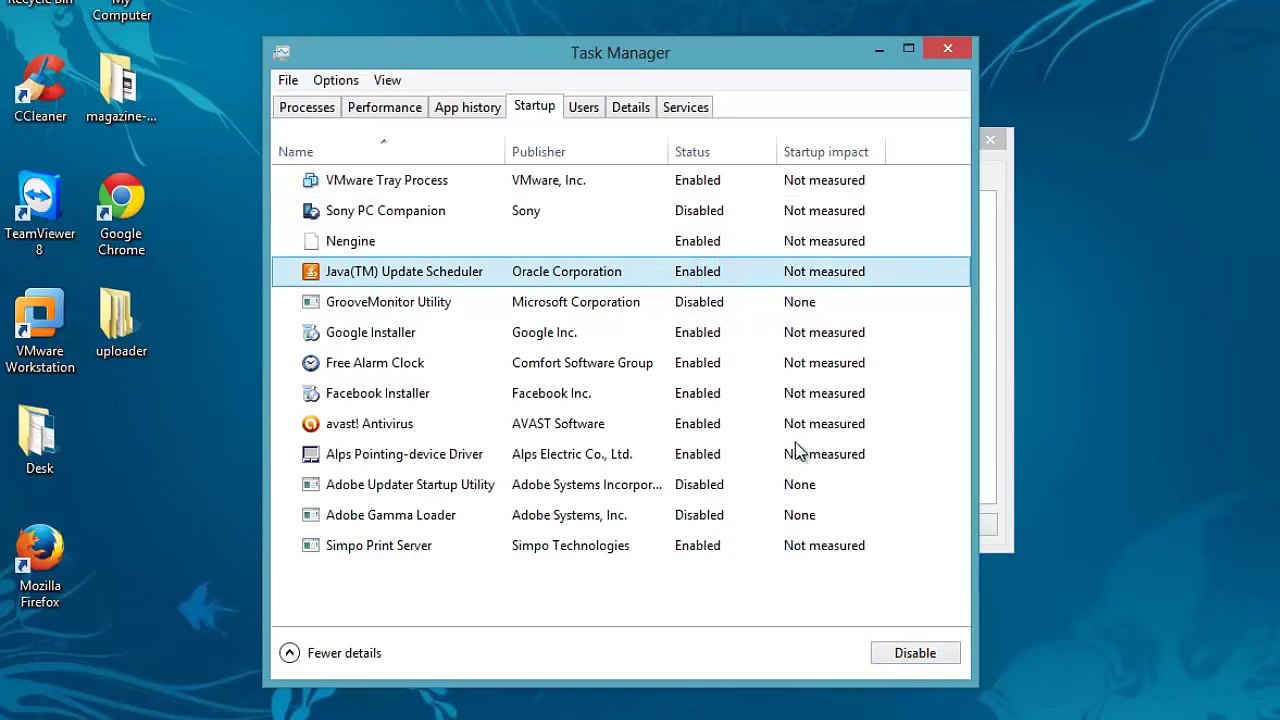Select the Alps Pointing-device Driver name

point(404,455)
